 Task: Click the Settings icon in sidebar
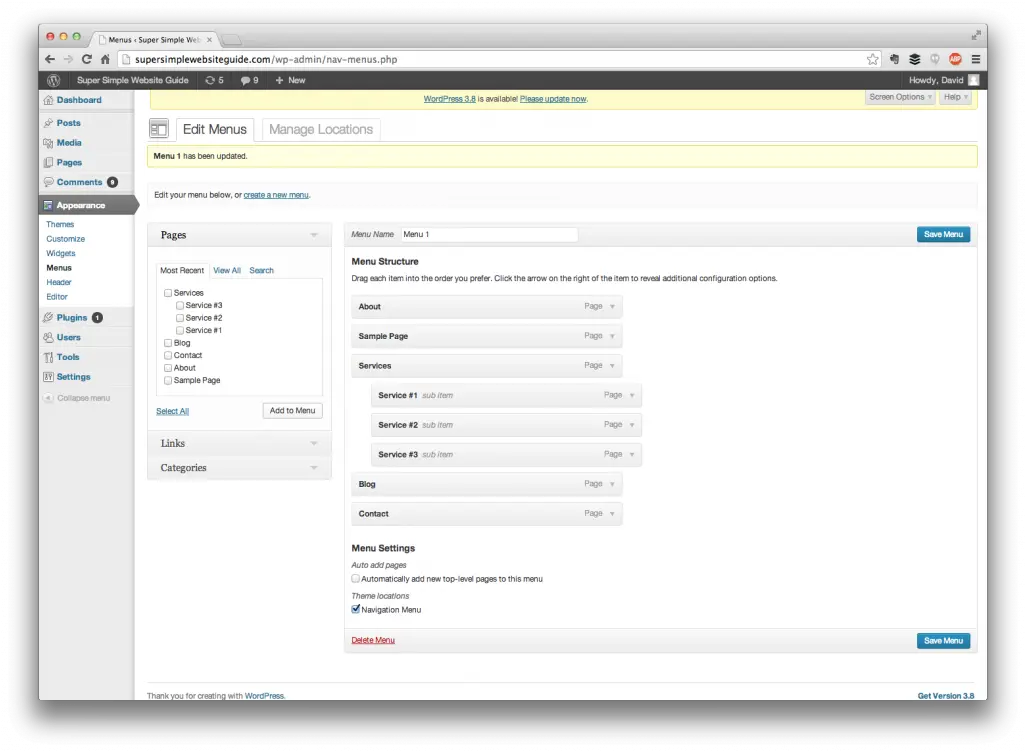click(48, 376)
